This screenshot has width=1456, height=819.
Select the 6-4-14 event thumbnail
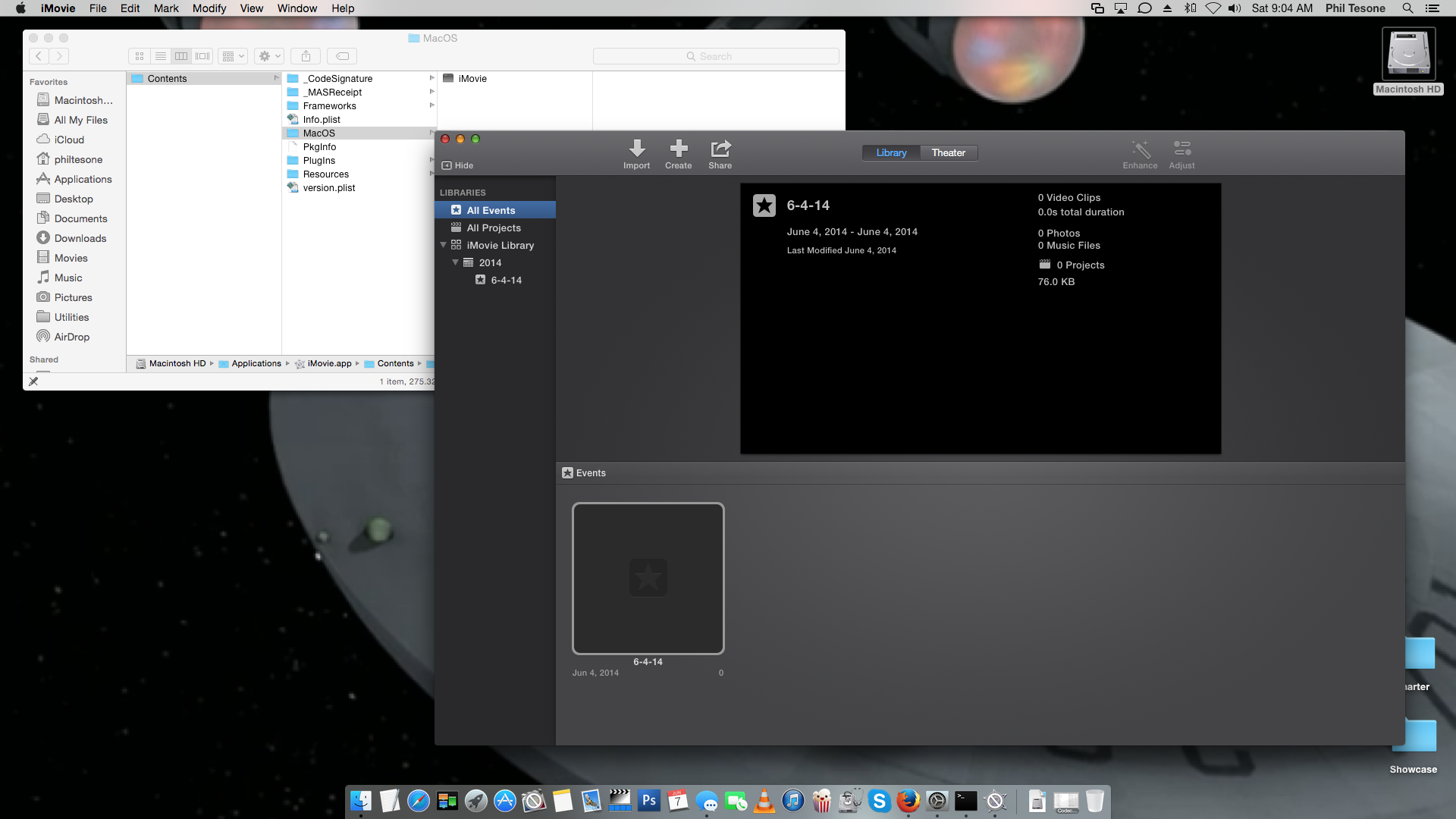[x=648, y=578]
